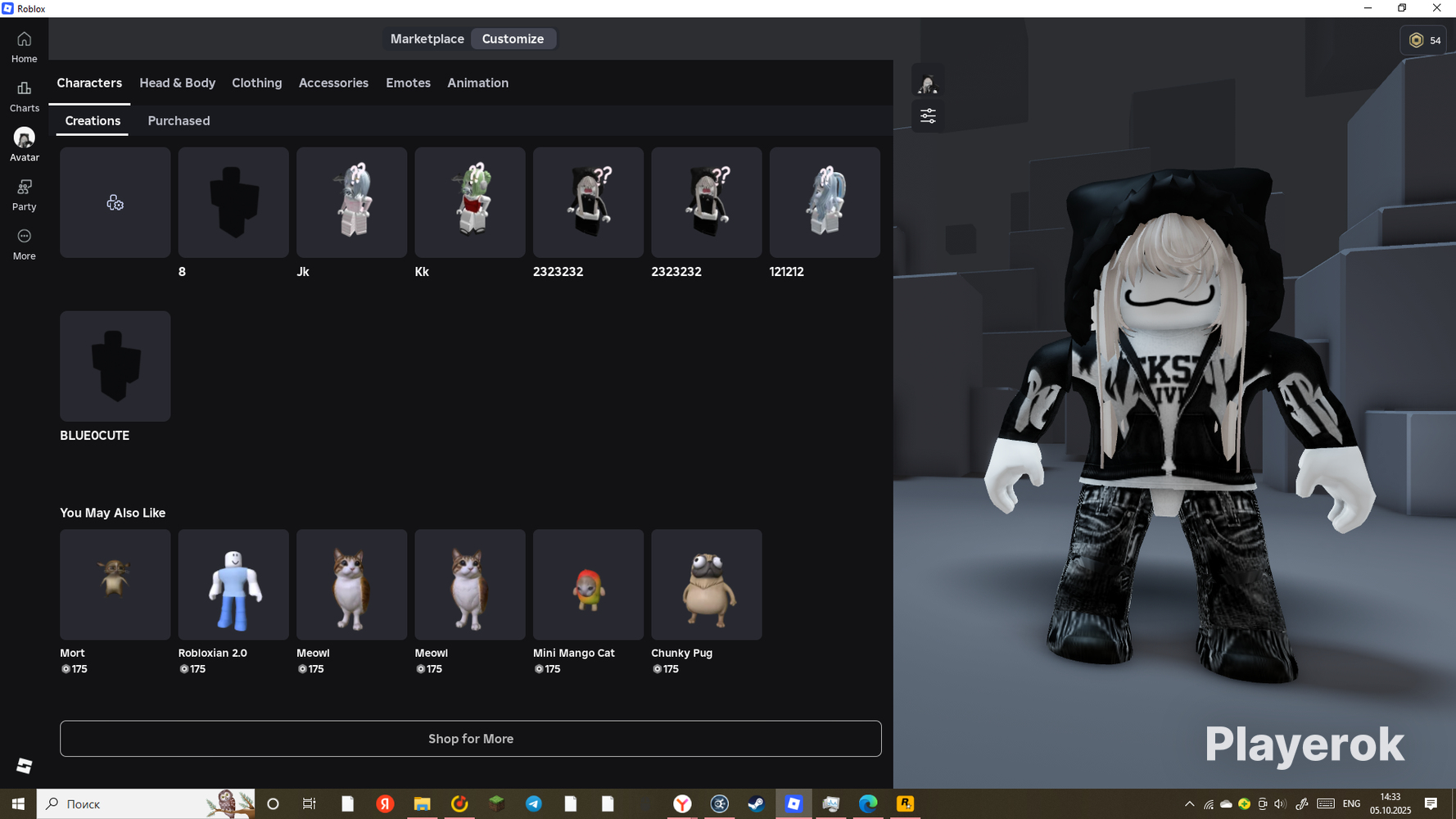This screenshot has width=1456, height=819.
Task: Select the 121212 character
Action: click(x=825, y=202)
